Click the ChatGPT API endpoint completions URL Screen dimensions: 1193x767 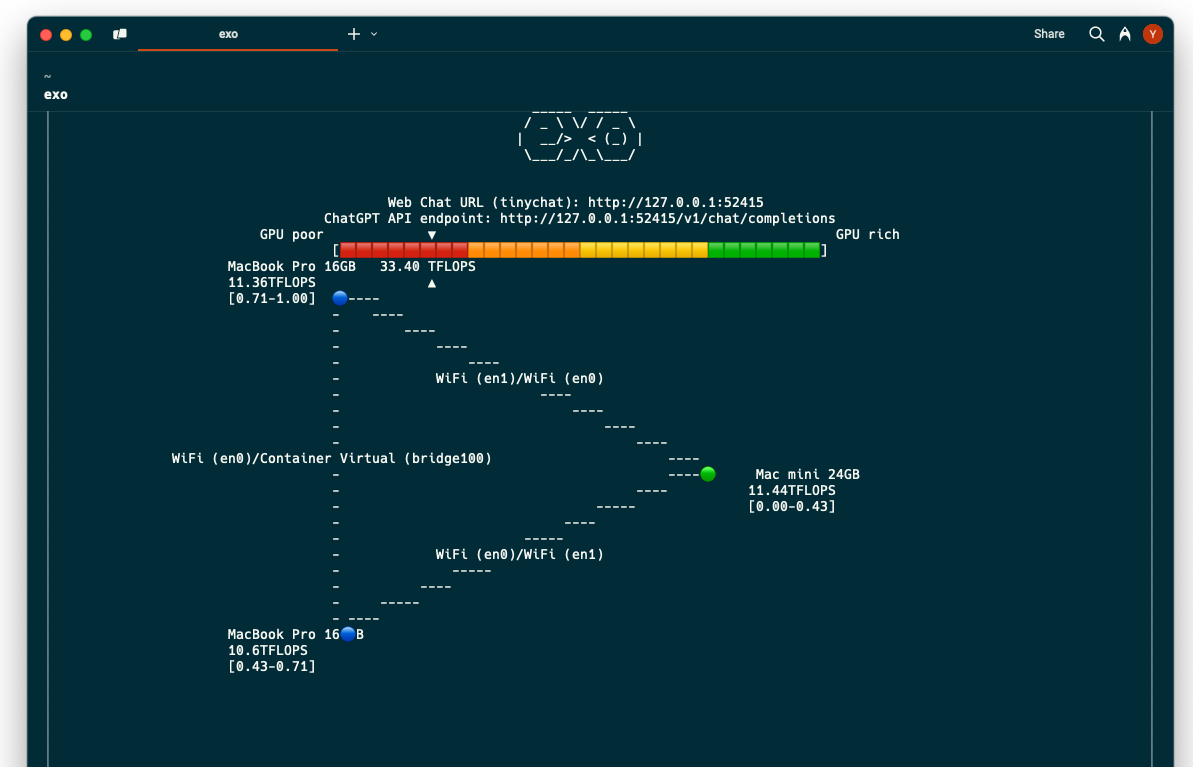pos(667,218)
